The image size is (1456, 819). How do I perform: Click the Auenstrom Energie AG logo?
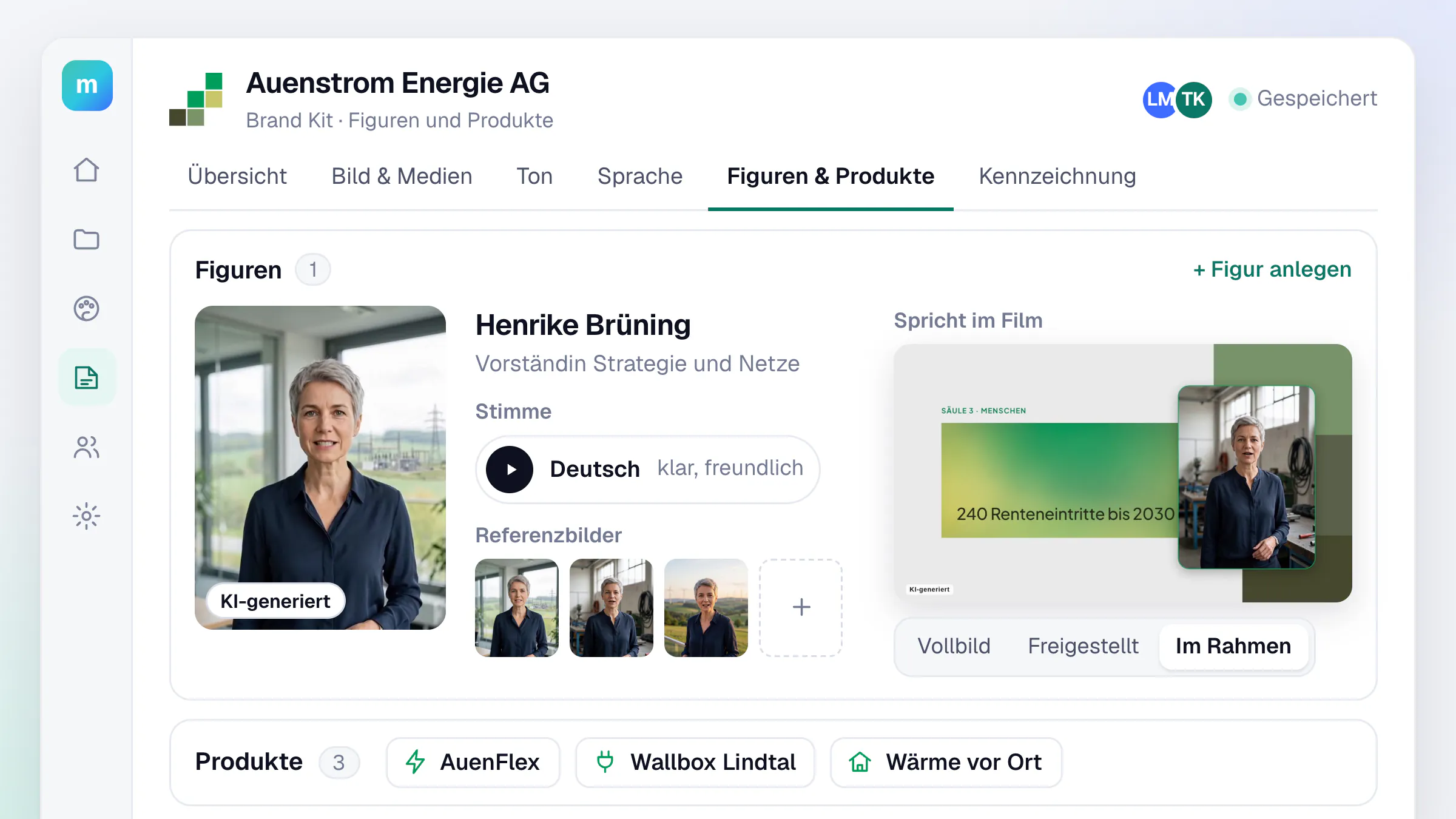click(x=196, y=99)
